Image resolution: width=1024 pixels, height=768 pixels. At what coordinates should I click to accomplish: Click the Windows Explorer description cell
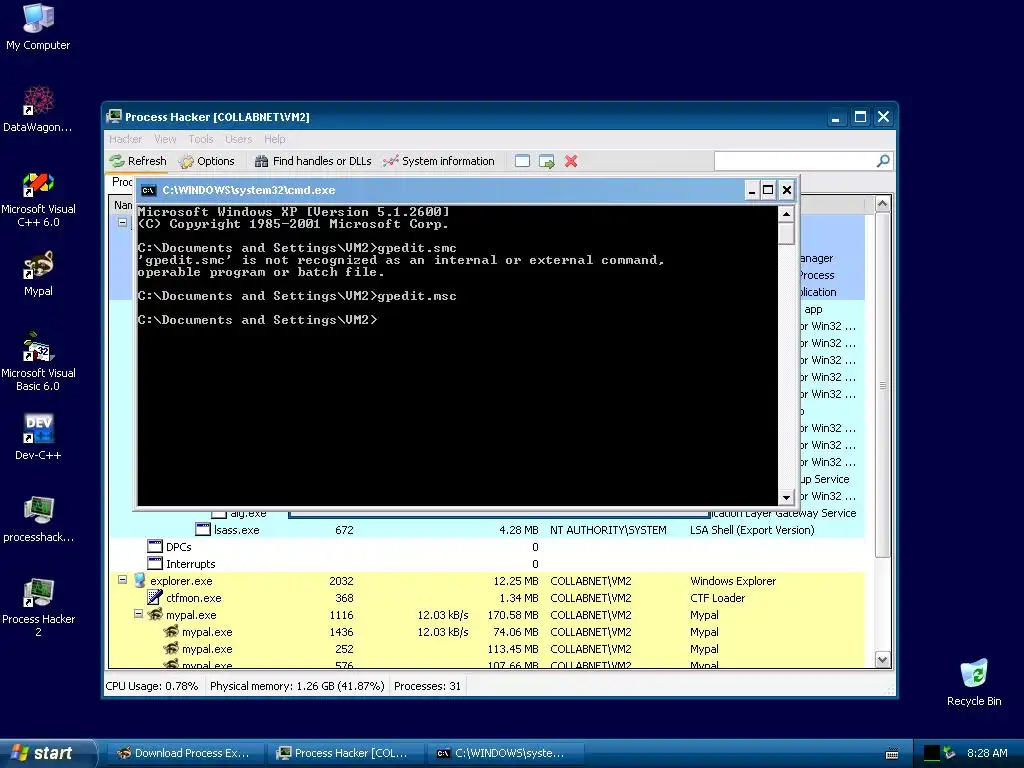point(733,581)
